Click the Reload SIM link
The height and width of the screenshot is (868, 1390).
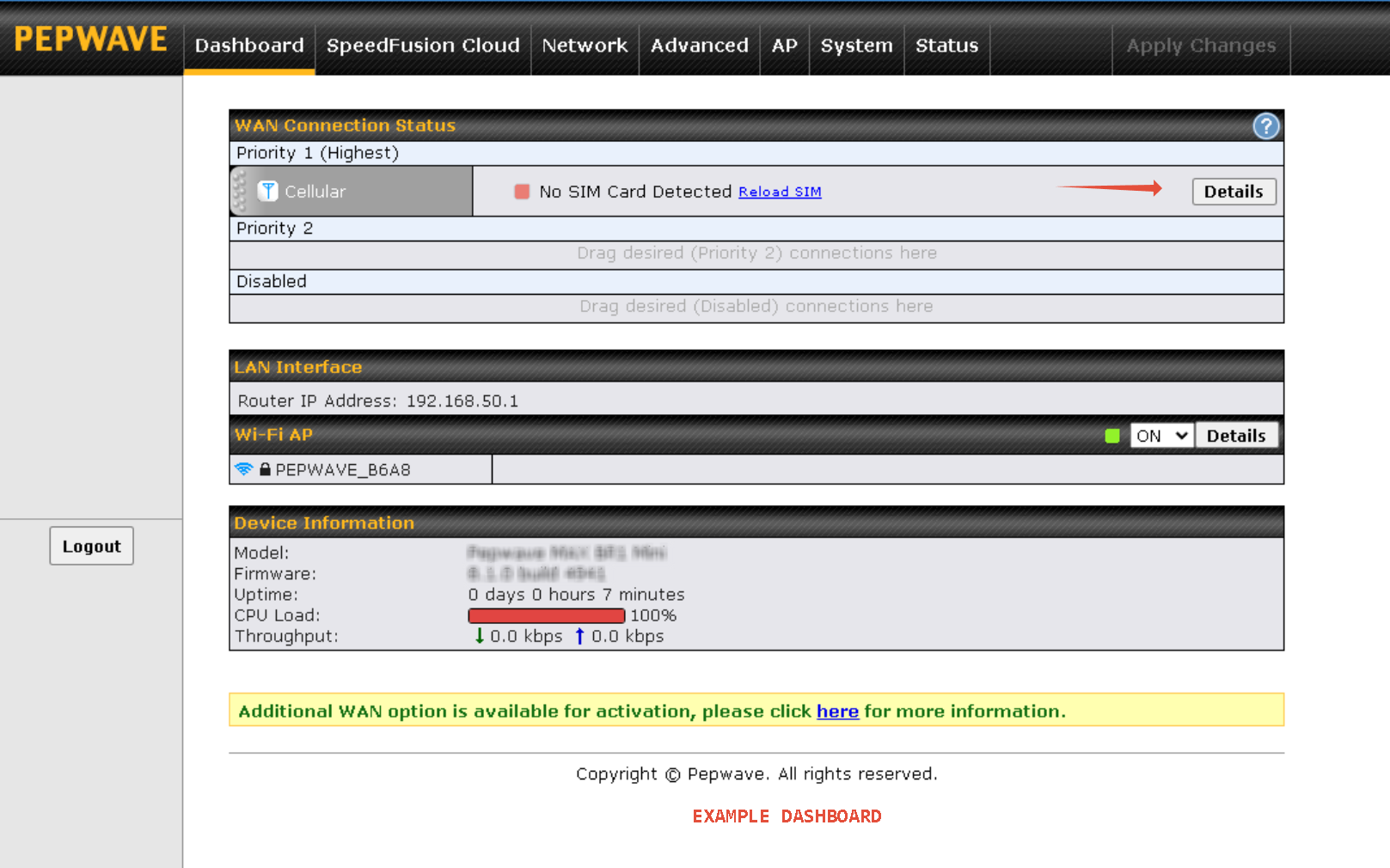[x=780, y=192]
